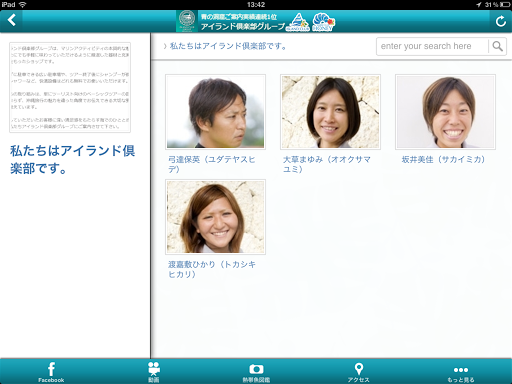Open the camera icon fish guide tab

click(x=256, y=372)
